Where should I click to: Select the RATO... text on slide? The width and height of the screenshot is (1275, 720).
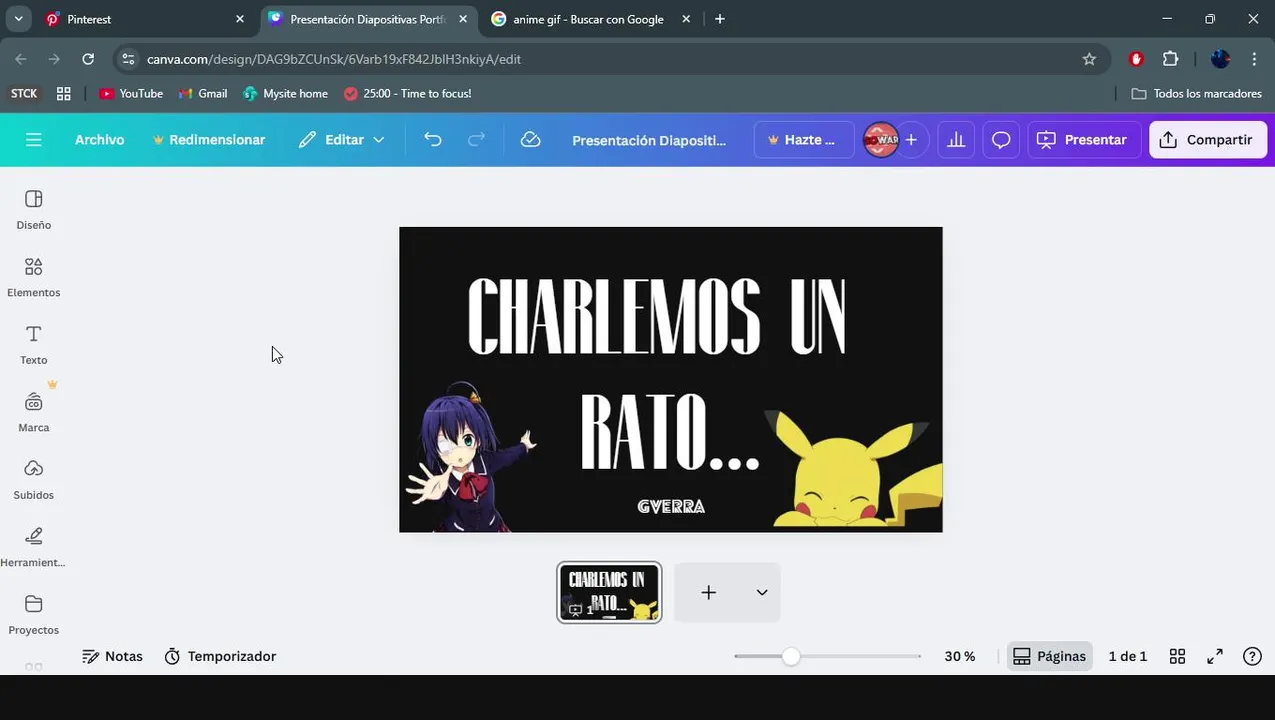coord(669,432)
